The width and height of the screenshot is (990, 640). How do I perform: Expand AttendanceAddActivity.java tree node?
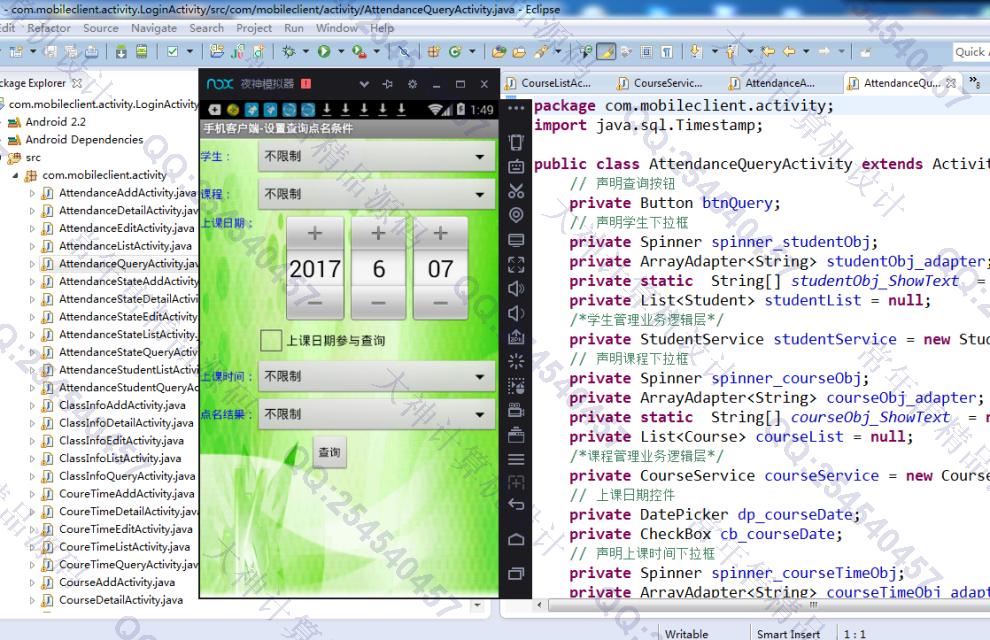(32, 193)
